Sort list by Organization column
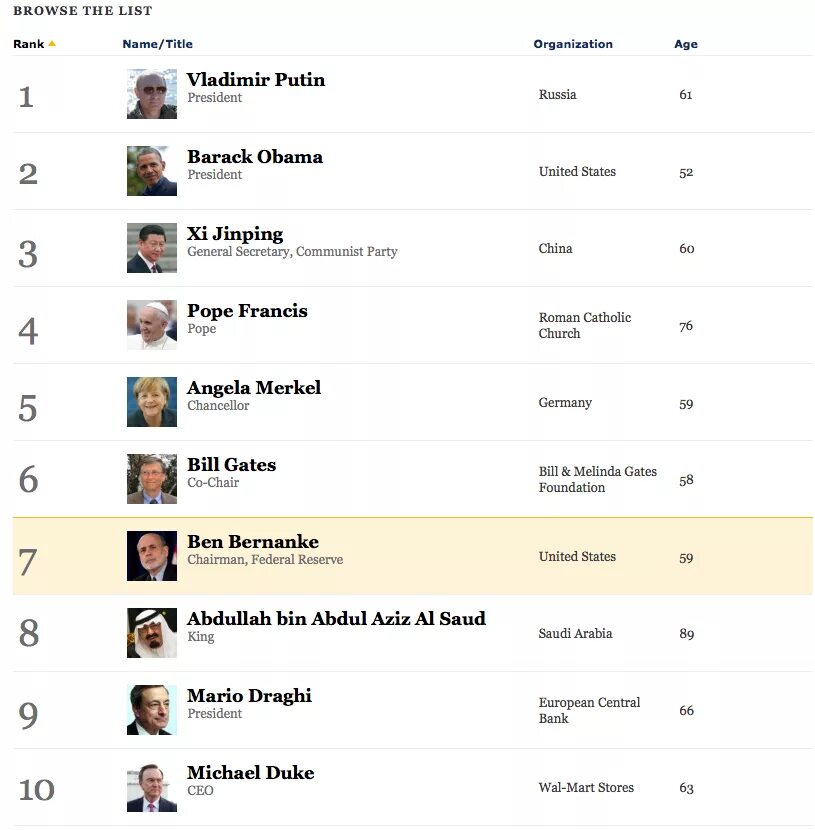The height and width of the screenshot is (830, 815). (572, 44)
